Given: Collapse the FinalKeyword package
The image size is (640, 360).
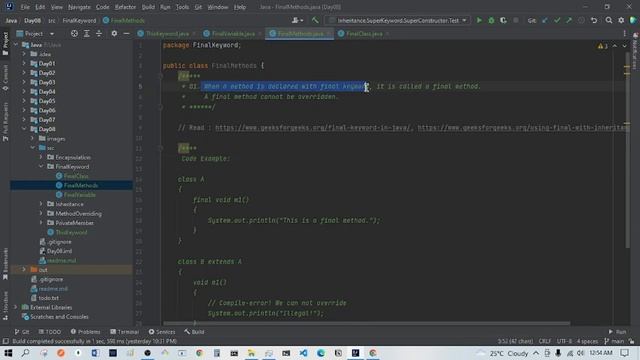Looking at the screenshot, I should point(41,167).
